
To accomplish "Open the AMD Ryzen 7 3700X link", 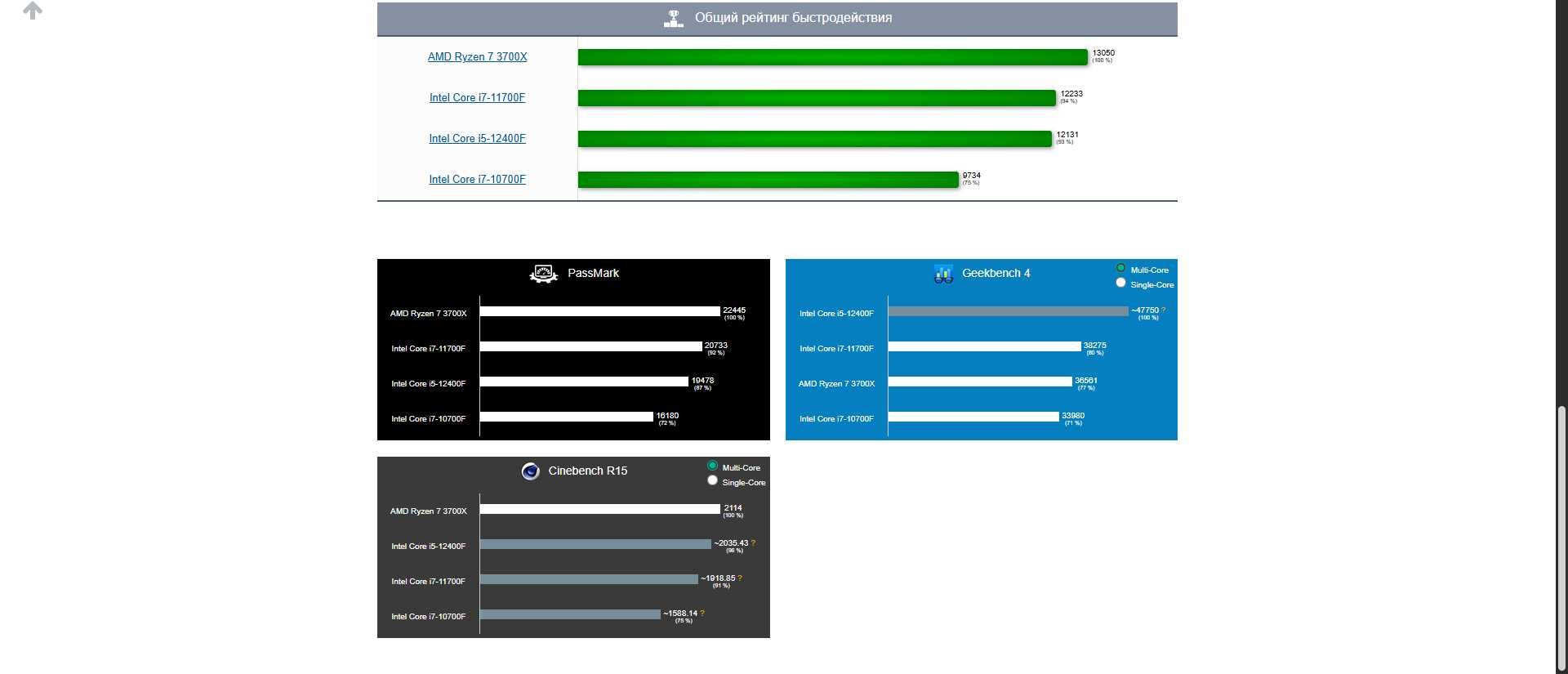I will (477, 57).
